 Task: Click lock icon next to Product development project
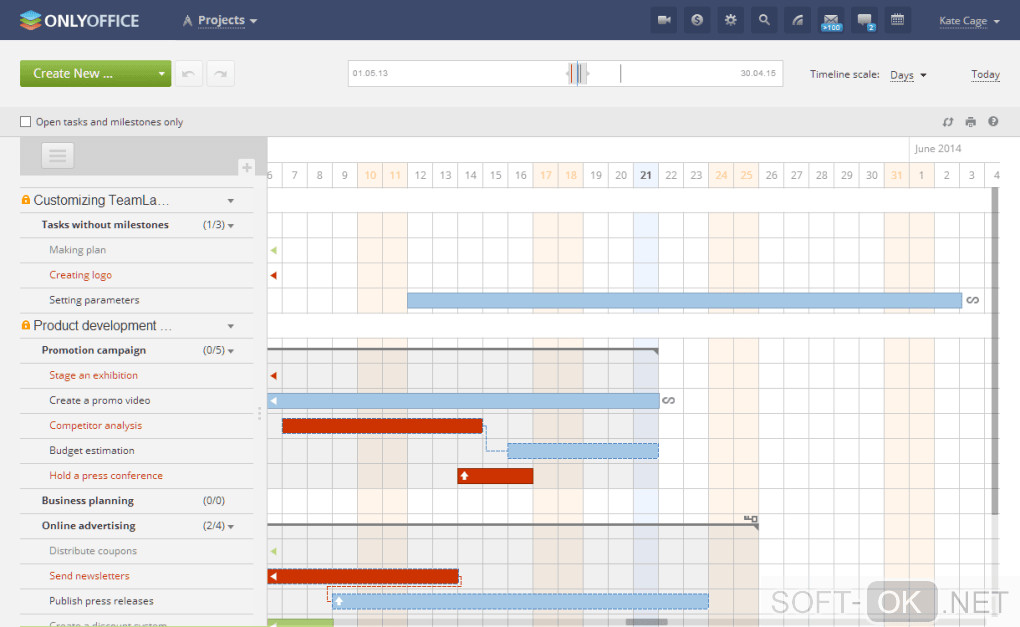point(25,325)
